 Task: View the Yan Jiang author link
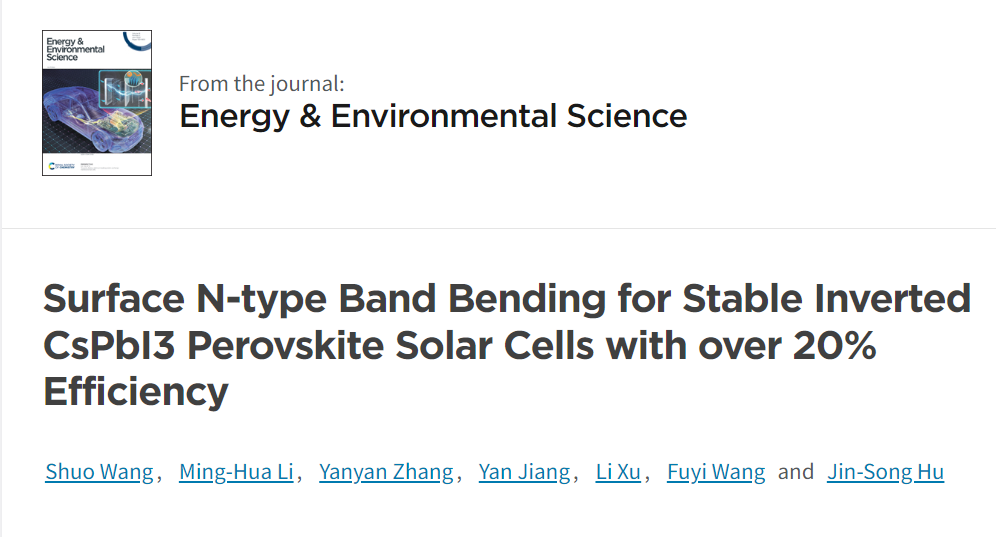pyautogui.click(x=524, y=472)
